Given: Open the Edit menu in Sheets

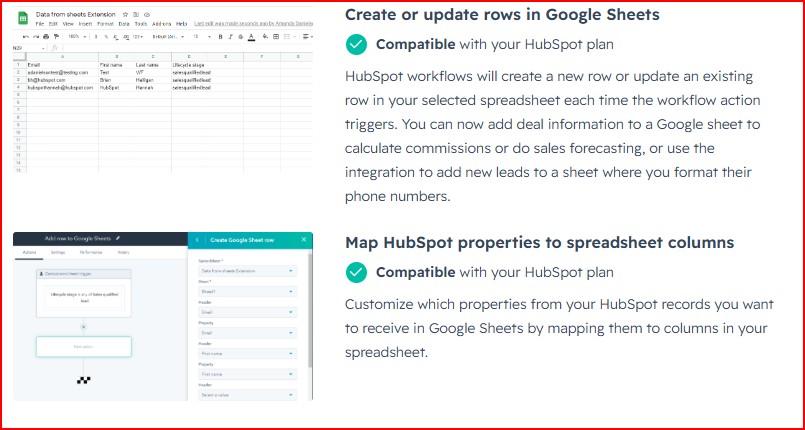Looking at the screenshot, I should click(x=53, y=24).
